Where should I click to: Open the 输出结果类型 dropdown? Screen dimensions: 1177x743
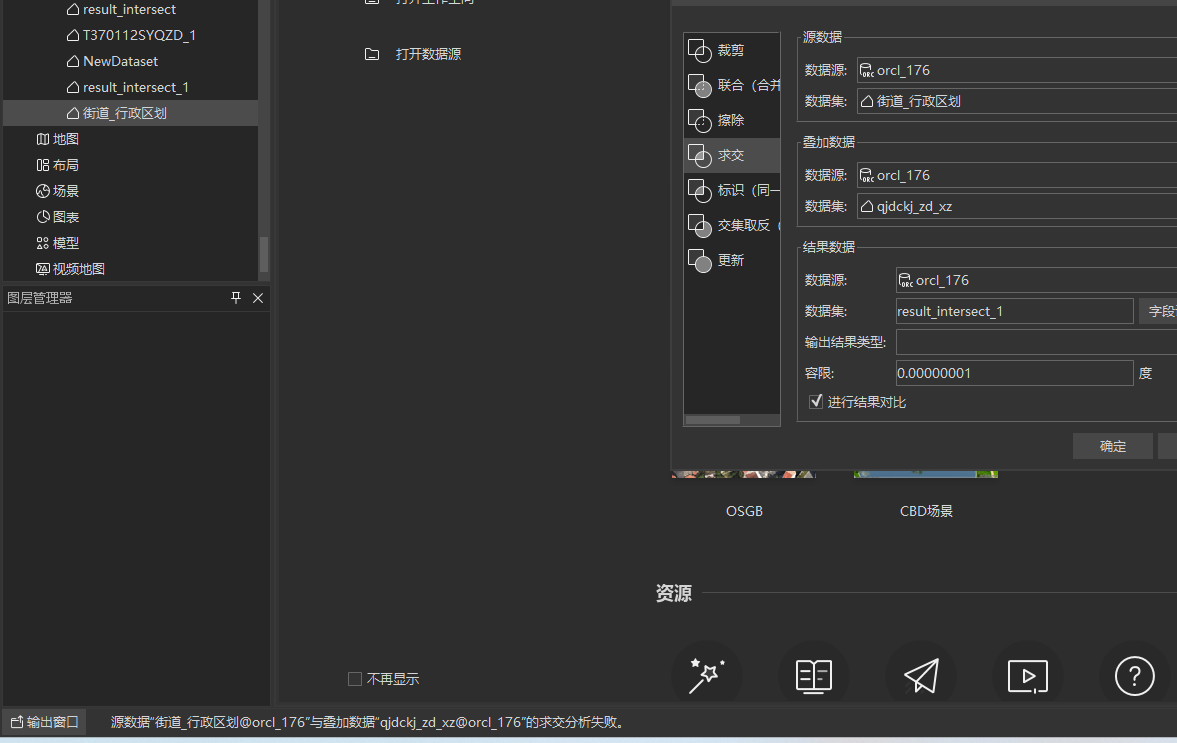(x=1037, y=342)
